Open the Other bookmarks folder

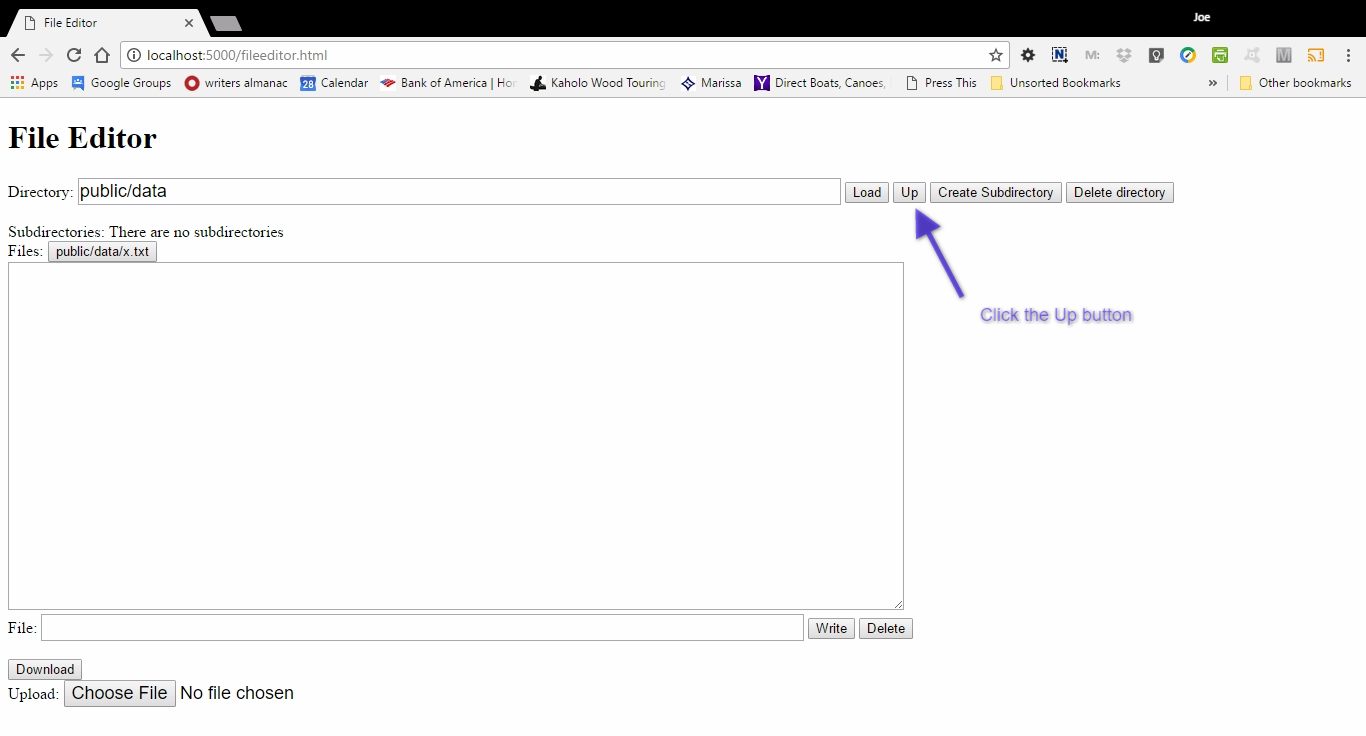[1295, 83]
